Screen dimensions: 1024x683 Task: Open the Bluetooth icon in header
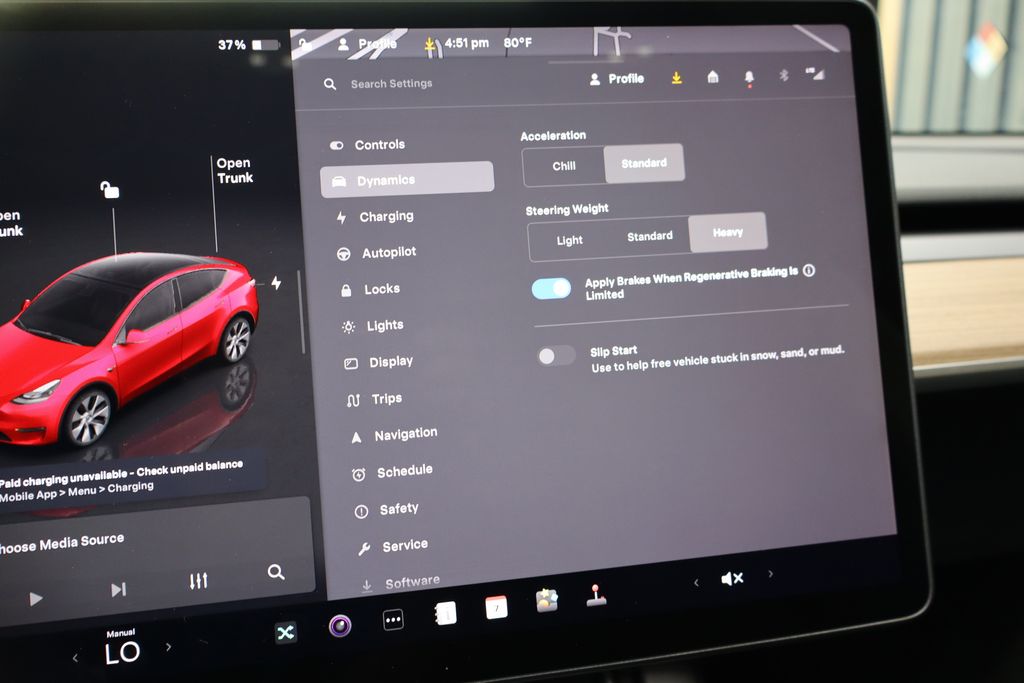784,75
